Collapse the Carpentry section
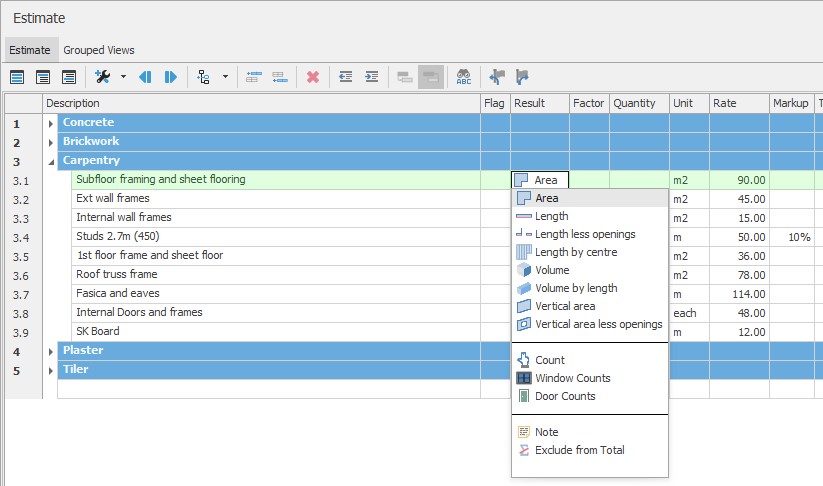The width and height of the screenshot is (823, 486). point(51,161)
